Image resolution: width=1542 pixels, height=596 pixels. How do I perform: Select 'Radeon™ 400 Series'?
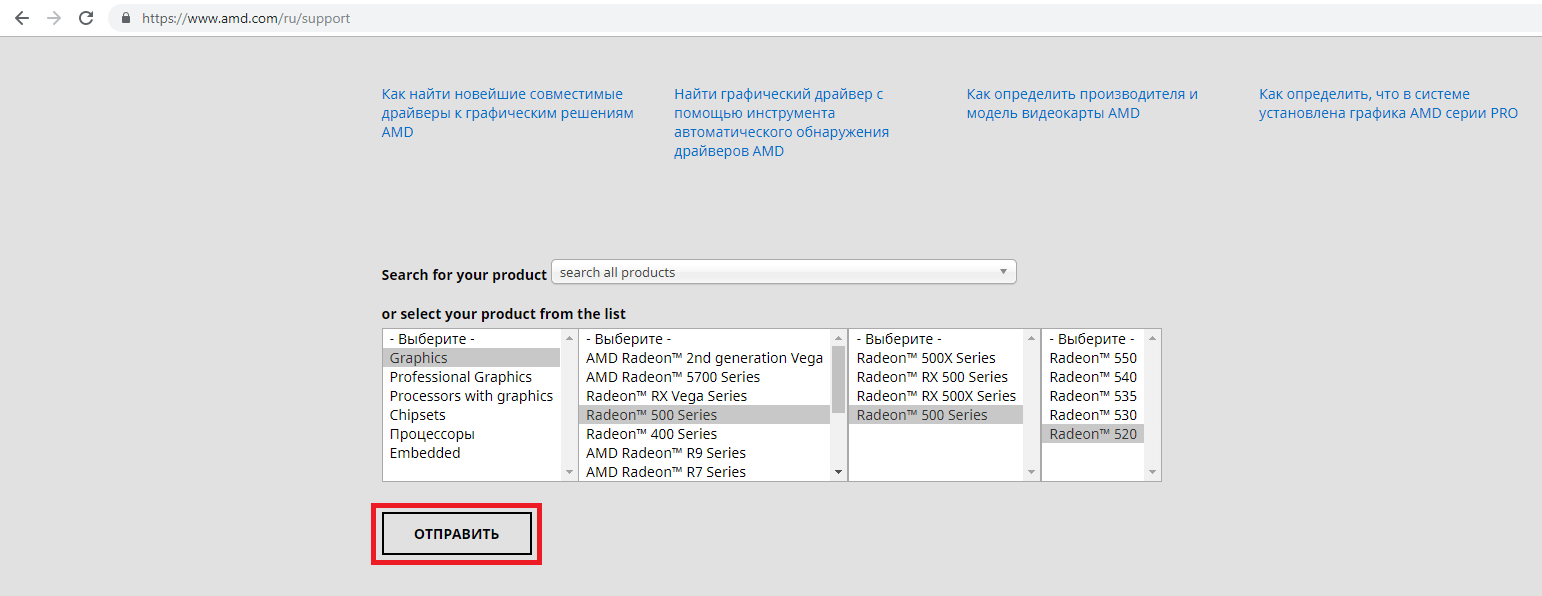705,434
